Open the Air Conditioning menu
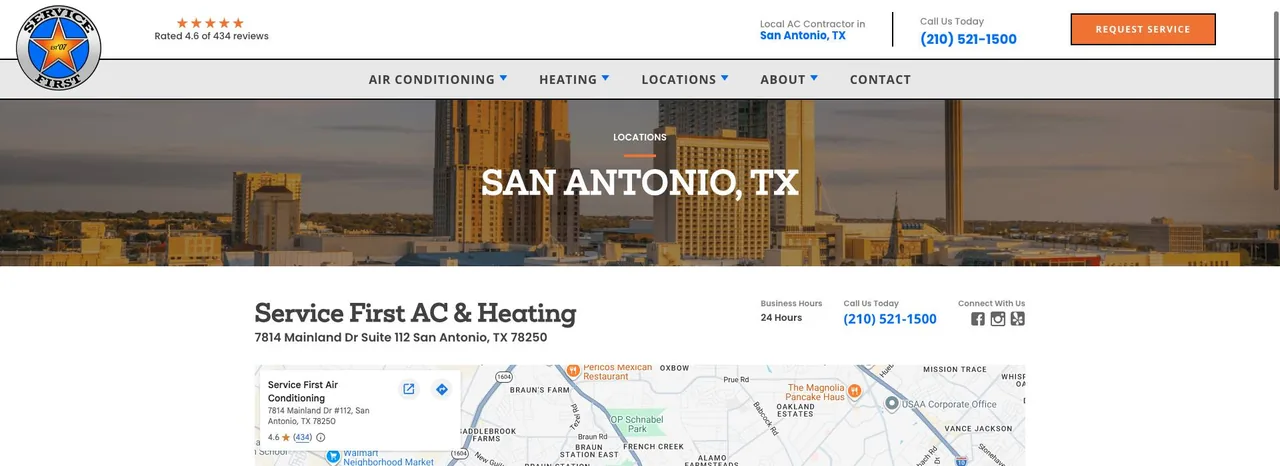Screen dimensions: 1280x466 [431, 79]
